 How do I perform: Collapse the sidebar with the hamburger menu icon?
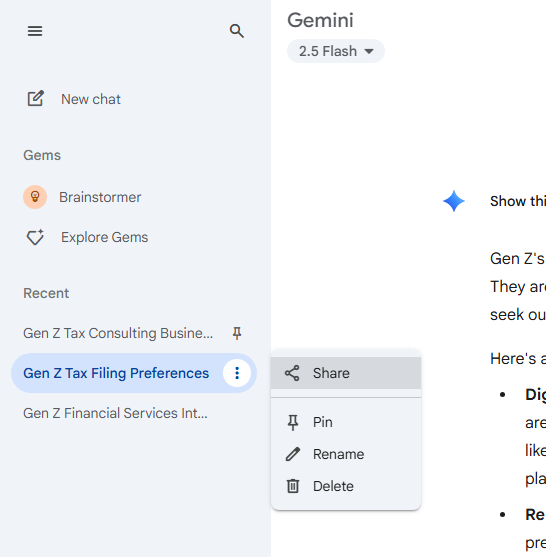(35, 31)
